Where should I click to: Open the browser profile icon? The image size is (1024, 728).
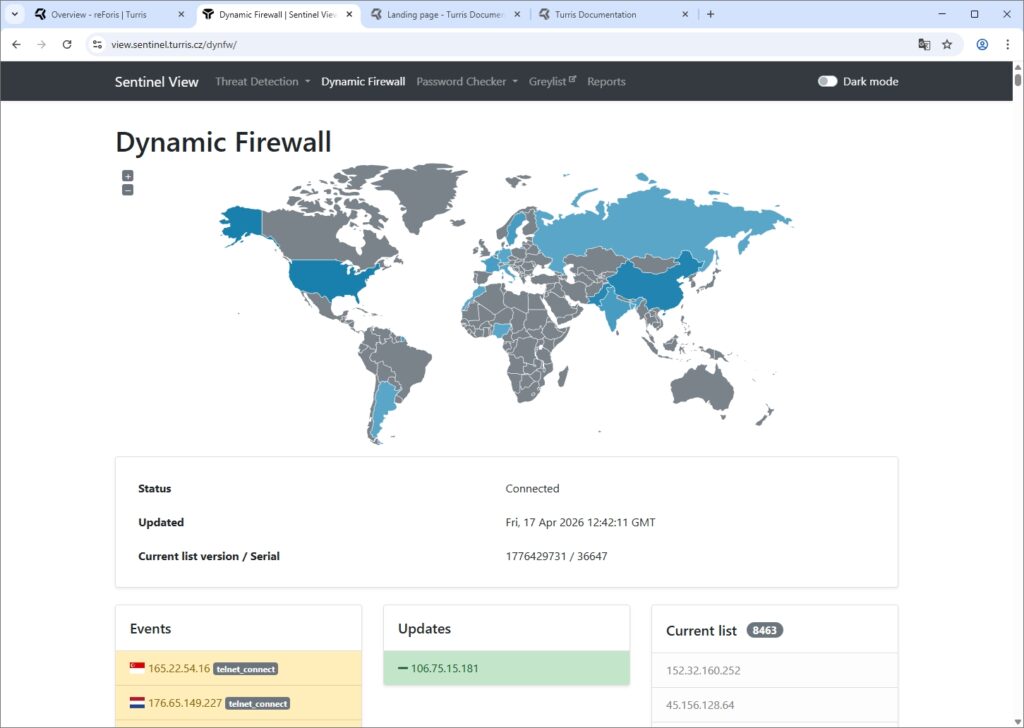click(982, 44)
